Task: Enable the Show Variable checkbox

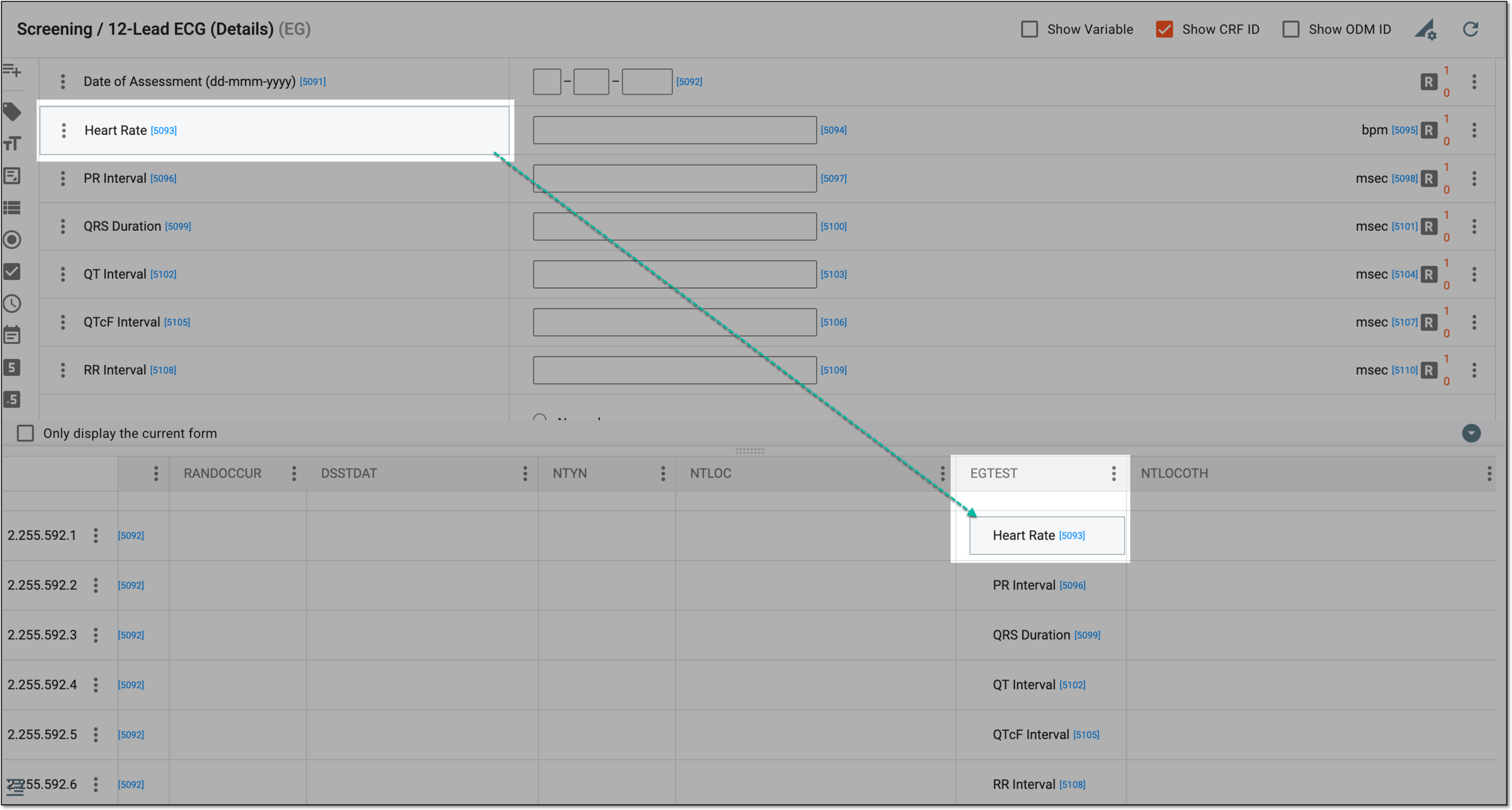Action: pyautogui.click(x=1029, y=29)
